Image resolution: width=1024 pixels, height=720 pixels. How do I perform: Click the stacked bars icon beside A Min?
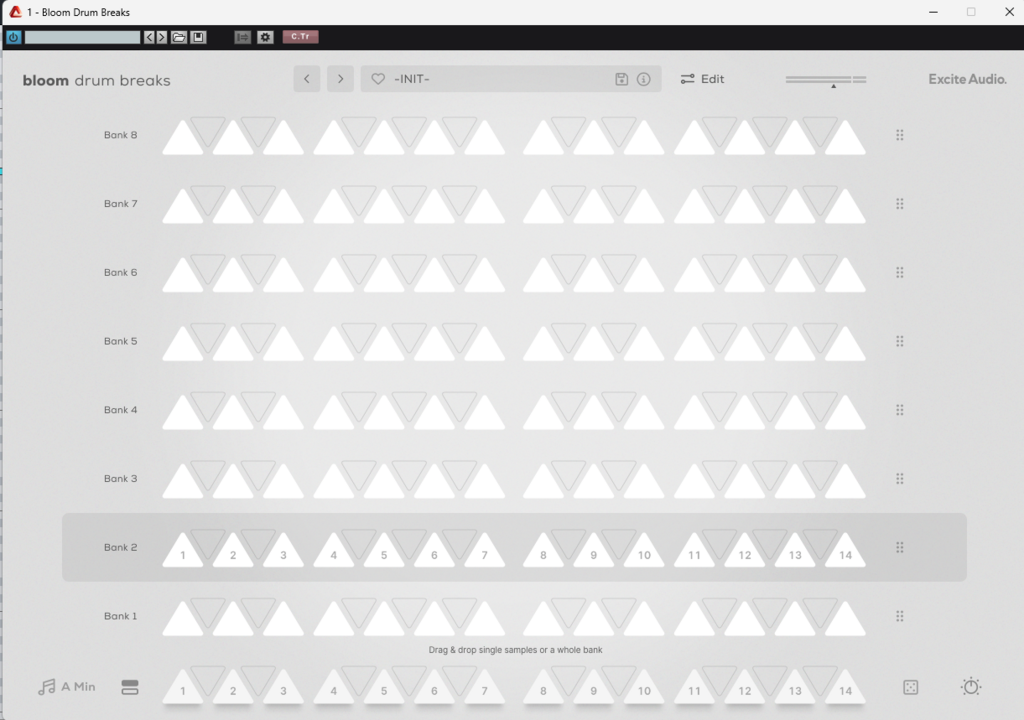(x=130, y=687)
